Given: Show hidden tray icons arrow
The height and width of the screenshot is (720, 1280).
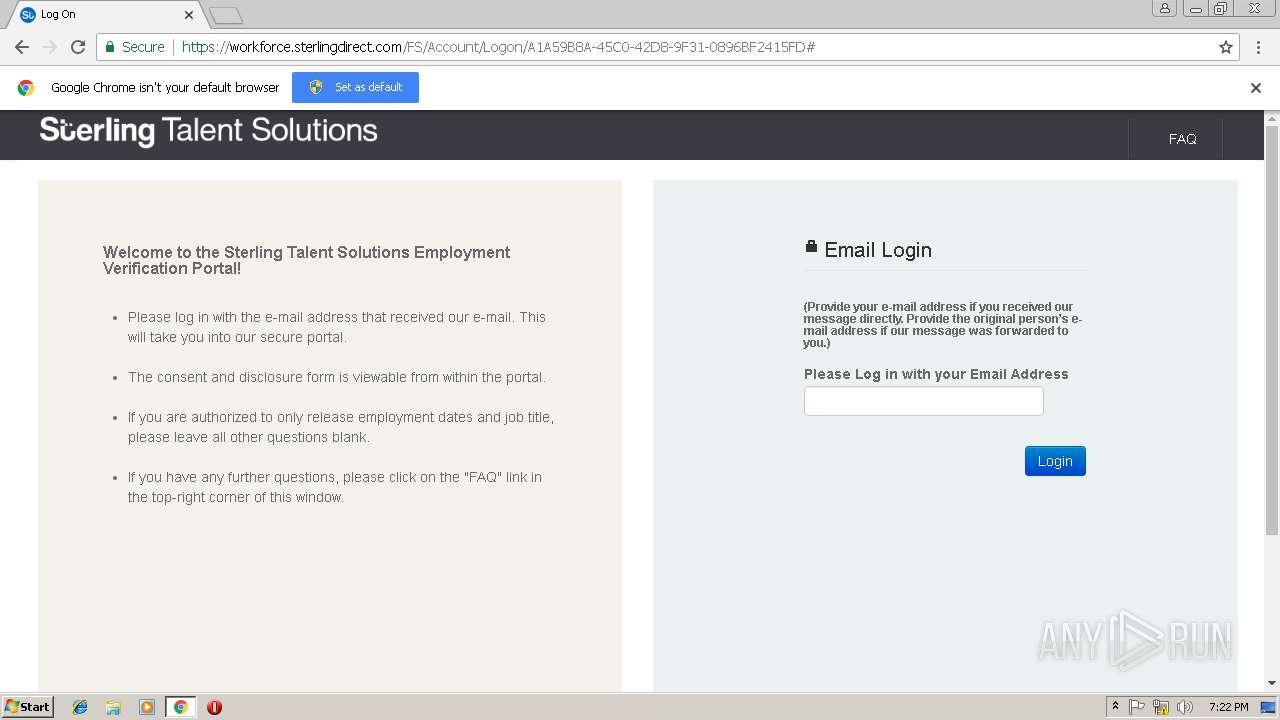Looking at the screenshot, I should coord(1115,707).
